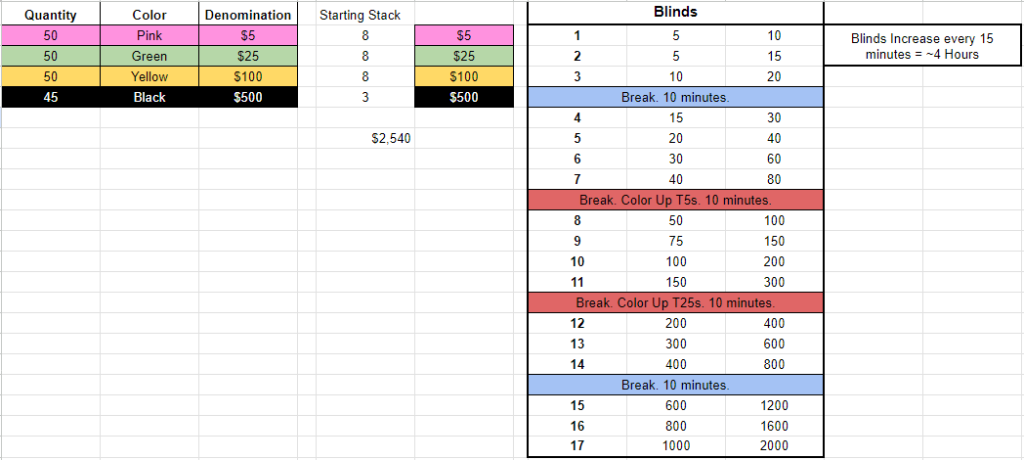This screenshot has width=1024, height=460.
Task: Select level 17 big blind 2000 cell
Action: click(774, 446)
